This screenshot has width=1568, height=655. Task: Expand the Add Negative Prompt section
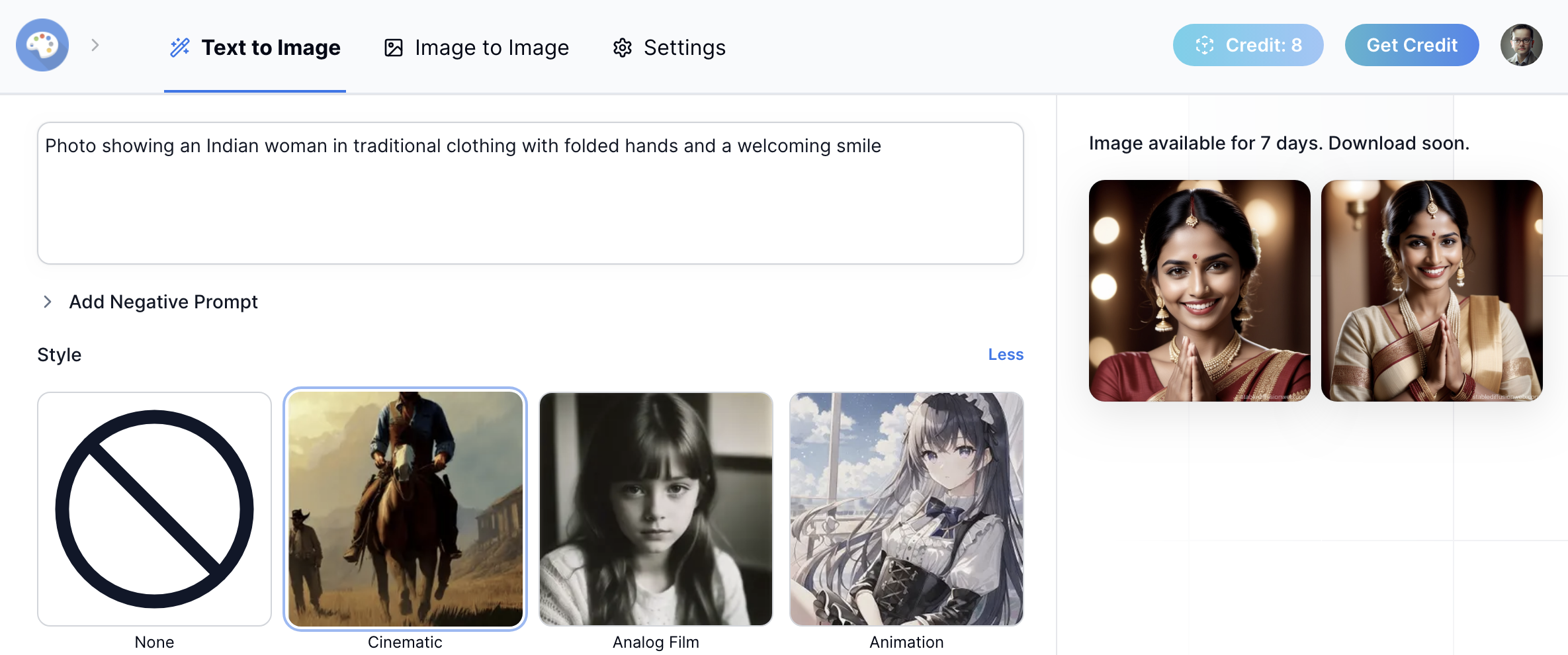click(x=150, y=302)
